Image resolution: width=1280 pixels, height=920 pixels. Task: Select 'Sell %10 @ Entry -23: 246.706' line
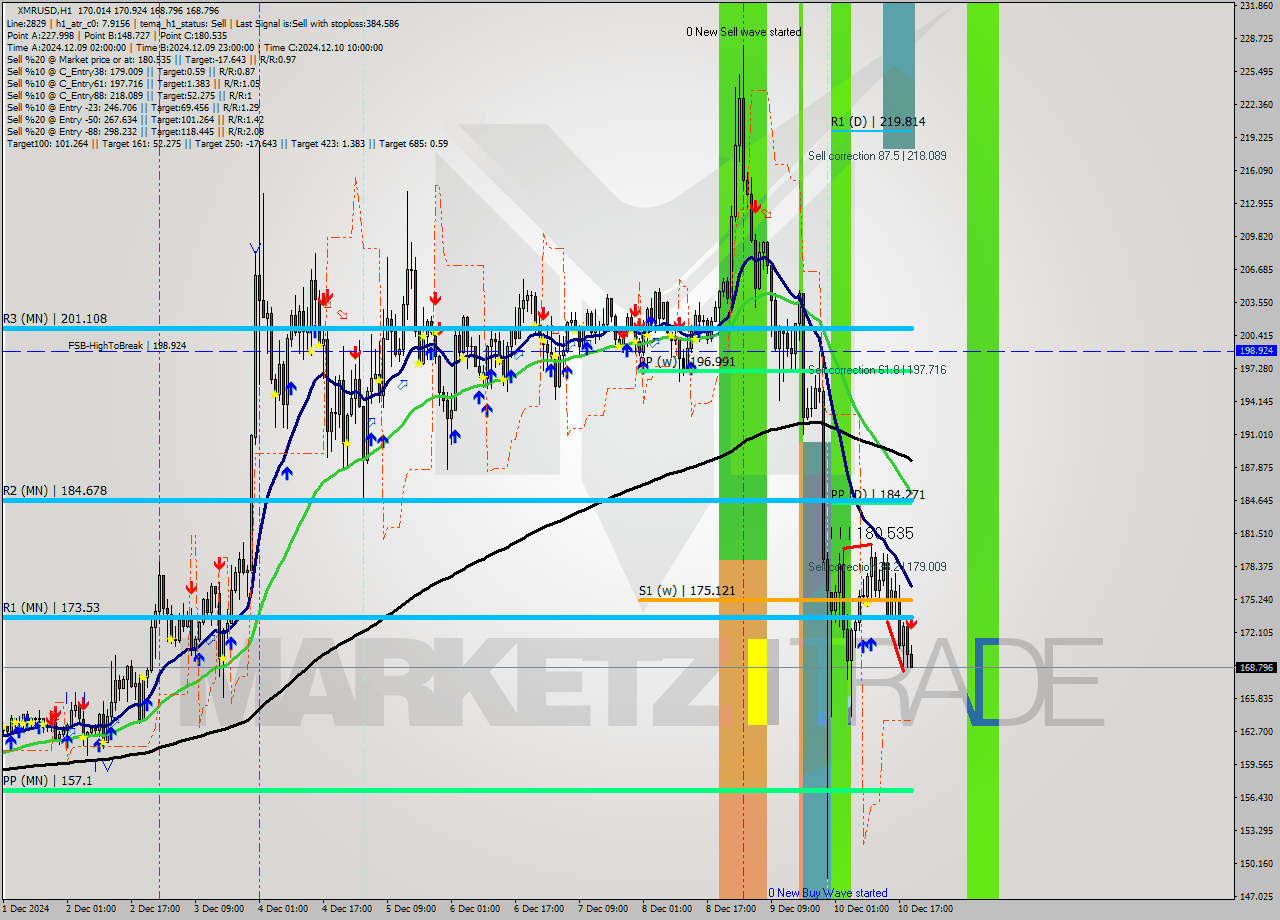[x=133, y=107]
